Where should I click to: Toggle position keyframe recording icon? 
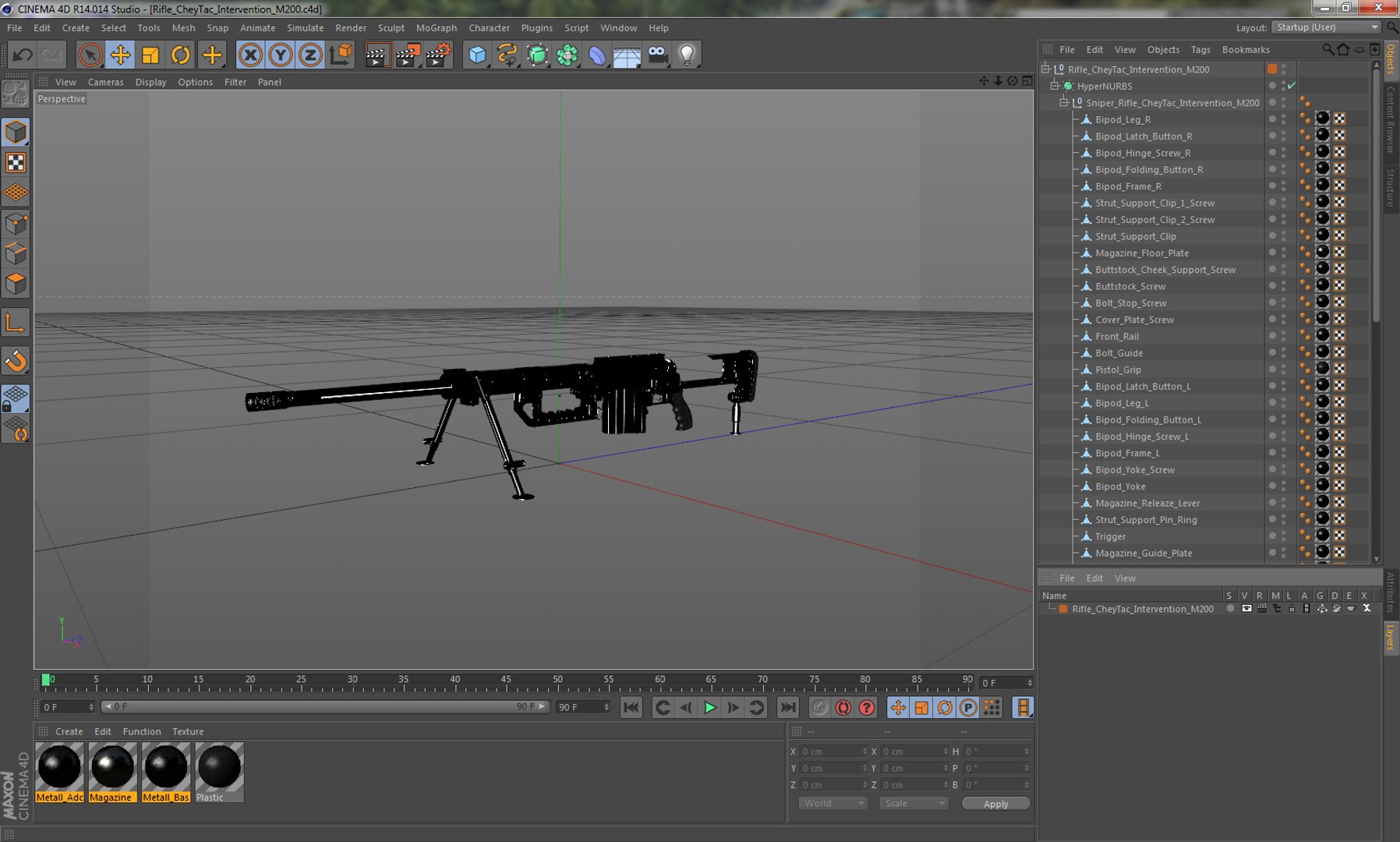click(898, 708)
